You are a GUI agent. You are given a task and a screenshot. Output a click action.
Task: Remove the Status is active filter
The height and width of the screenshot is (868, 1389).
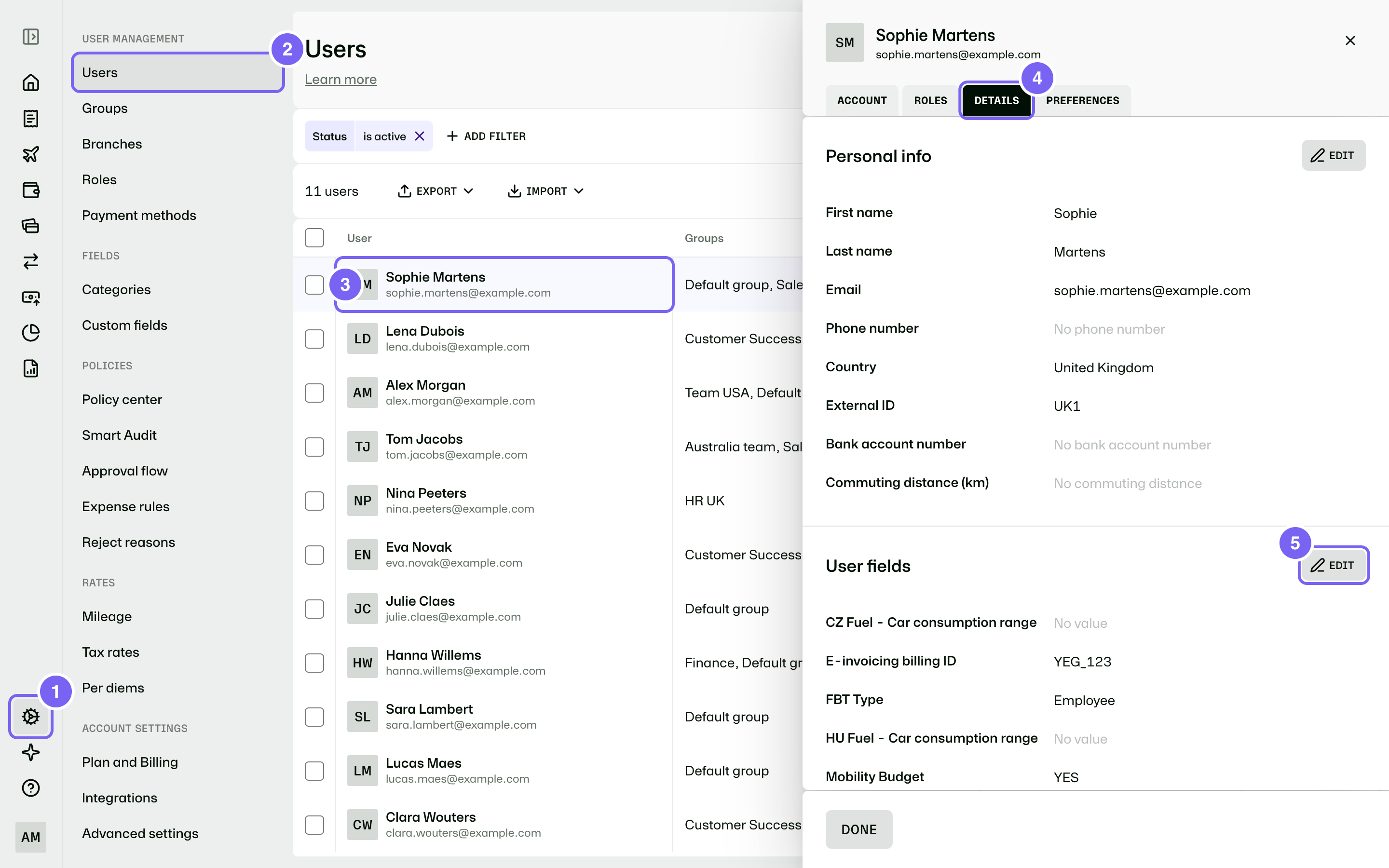click(420, 136)
